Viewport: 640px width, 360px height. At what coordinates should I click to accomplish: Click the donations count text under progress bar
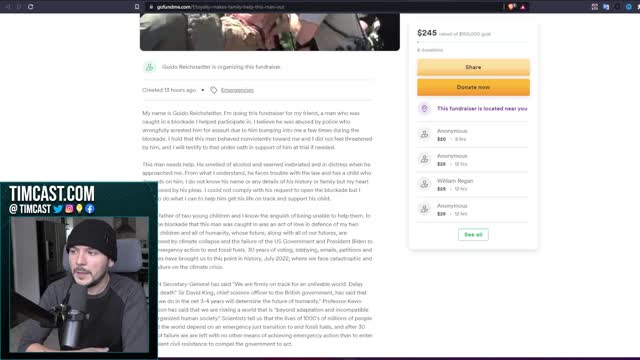pyautogui.click(x=430, y=50)
